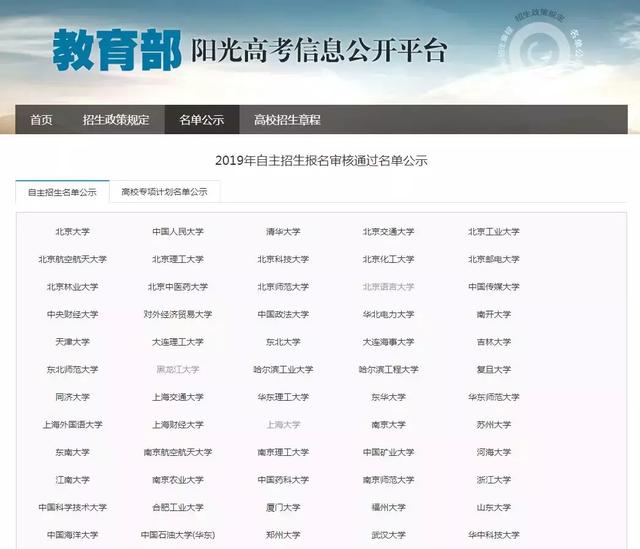The image size is (640, 549).
Task: Open the 吉林大学 link
Action: (x=493, y=342)
